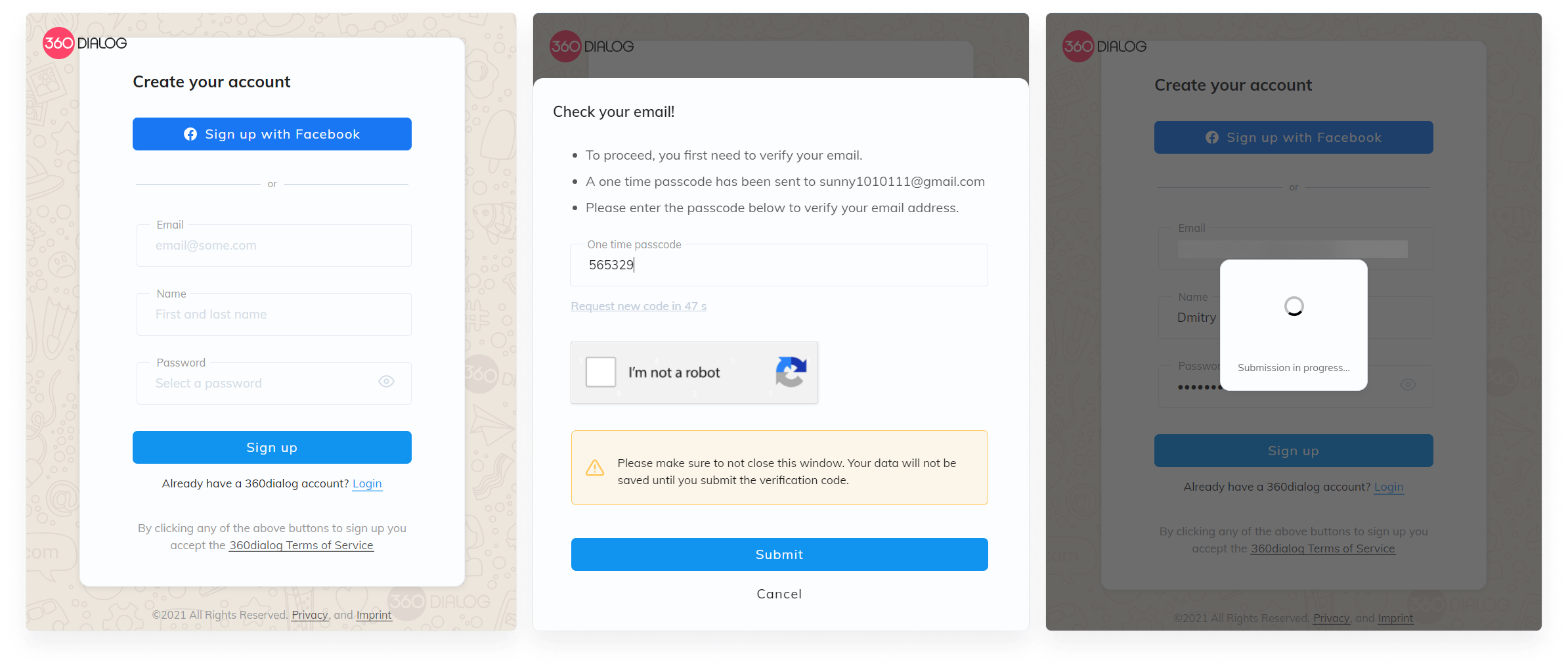Focus the Email input field on left form
The height and width of the screenshot is (670, 1568).
(274, 245)
